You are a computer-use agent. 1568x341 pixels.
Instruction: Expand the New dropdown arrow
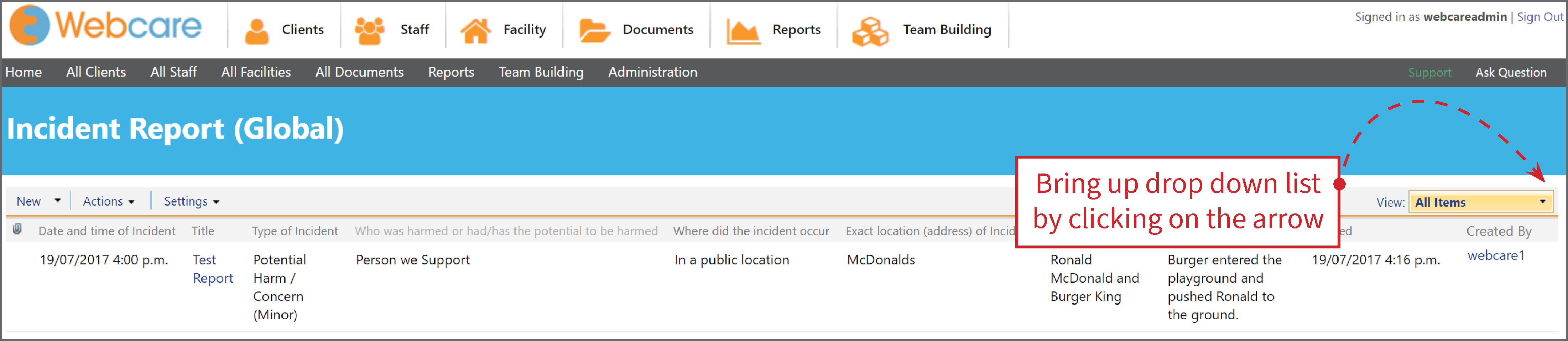coord(58,200)
